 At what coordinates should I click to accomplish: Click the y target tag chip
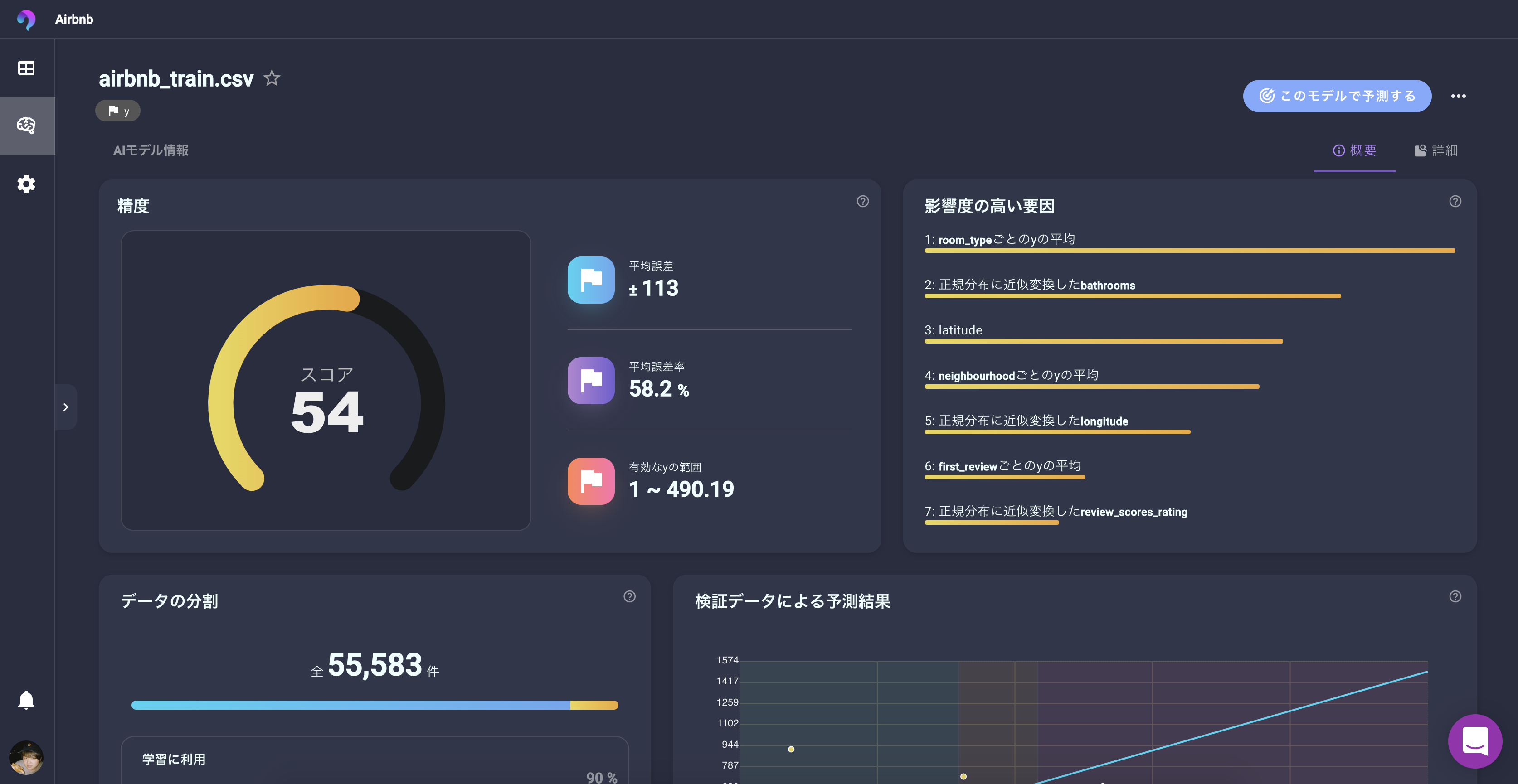point(118,111)
